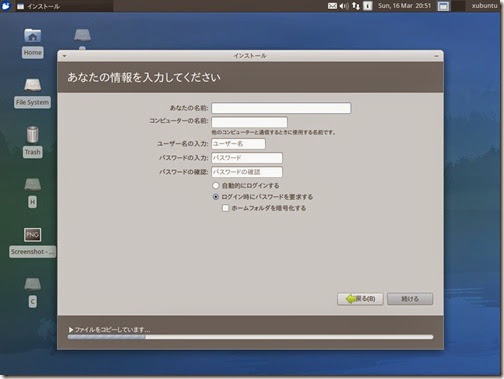The image size is (504, 379).
Task: Select the インストール taskbar window button
Action: [x=64, y=6]
